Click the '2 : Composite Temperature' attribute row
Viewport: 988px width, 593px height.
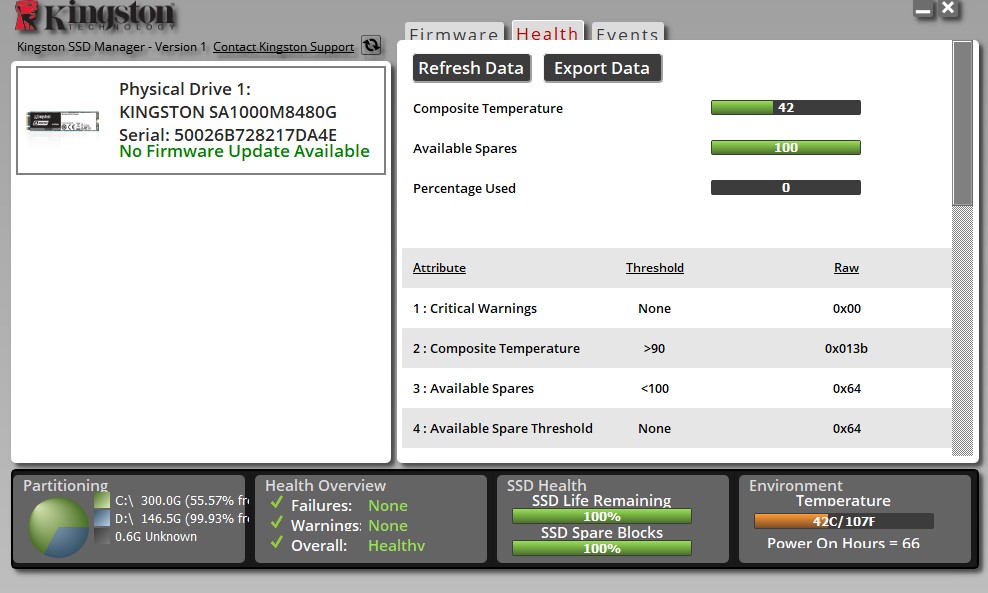676,348
